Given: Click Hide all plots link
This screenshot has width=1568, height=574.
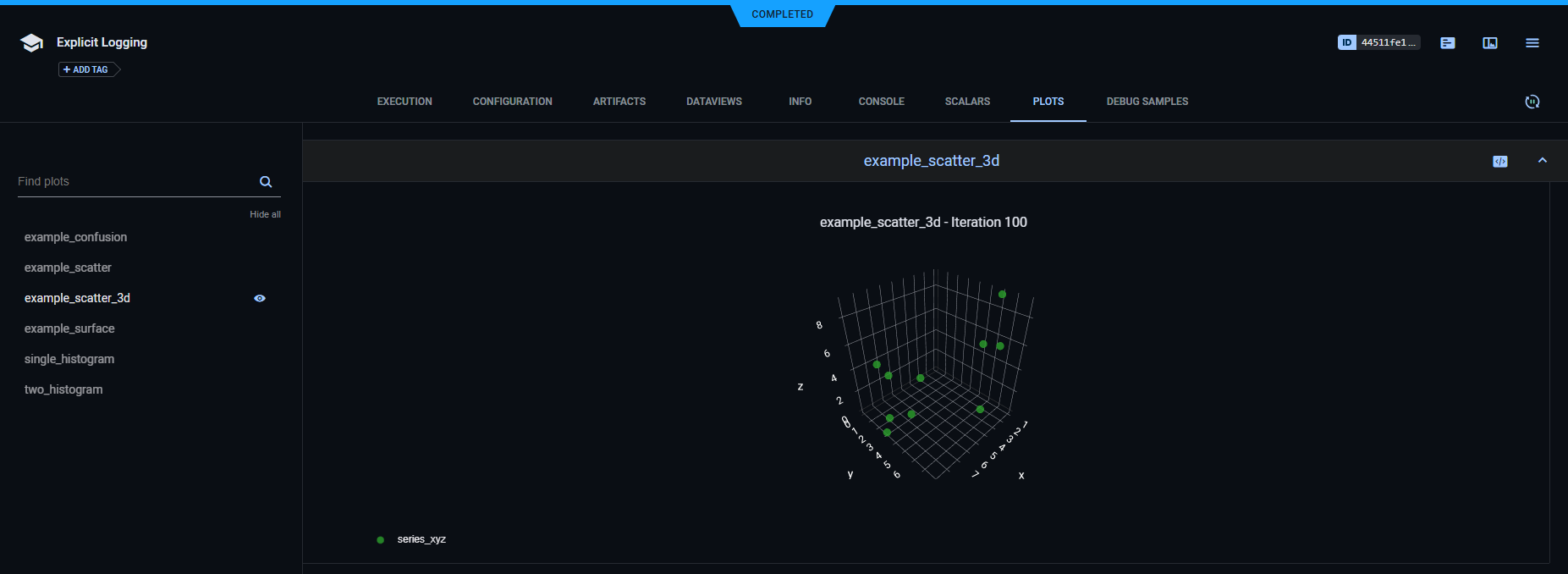Looking at the screenshot, I should 265,214.
